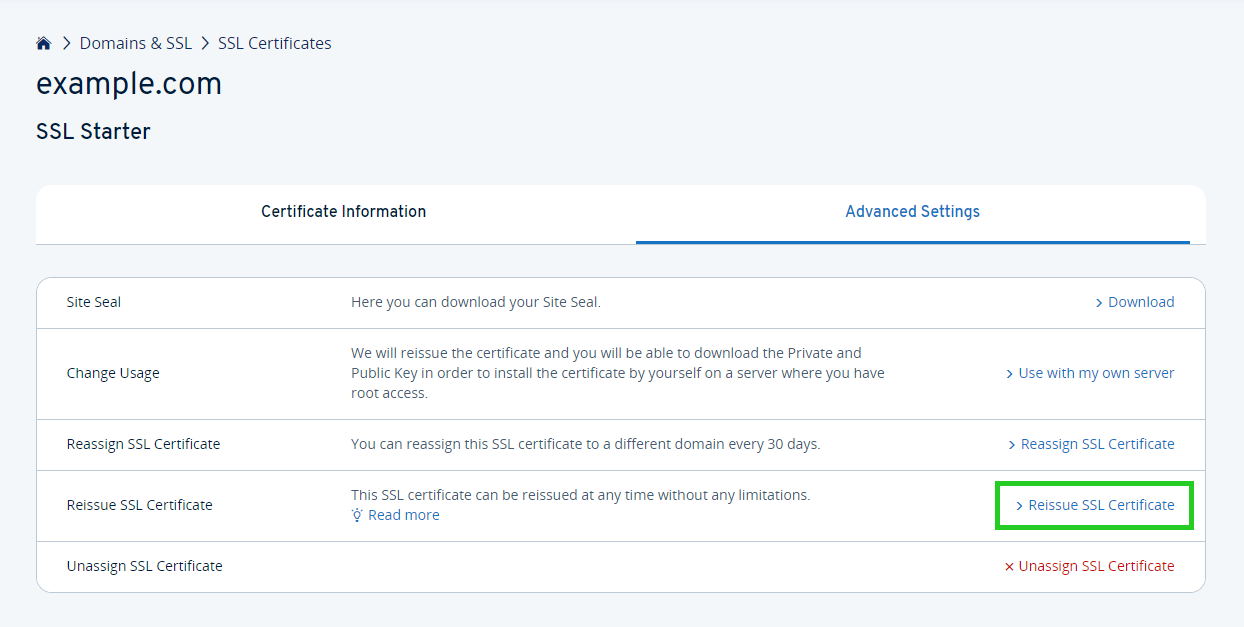1244x627 pixels.
Task: Go to the SSL Certificates breadcrumb link
Action: tap(274, 43)
